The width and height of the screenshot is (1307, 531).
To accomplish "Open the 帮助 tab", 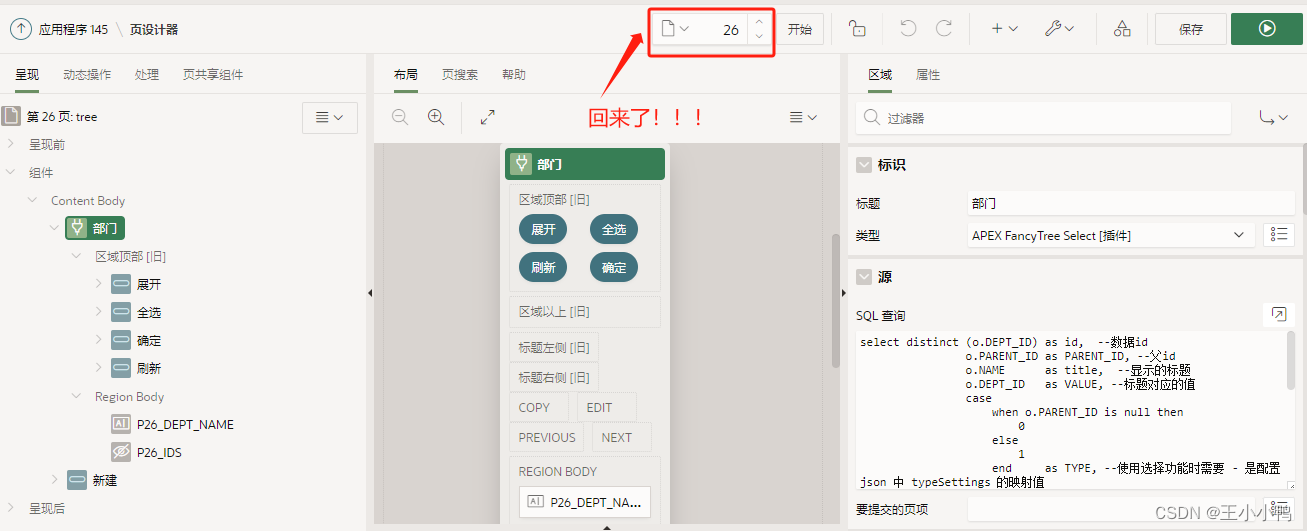I will point(514,75).
